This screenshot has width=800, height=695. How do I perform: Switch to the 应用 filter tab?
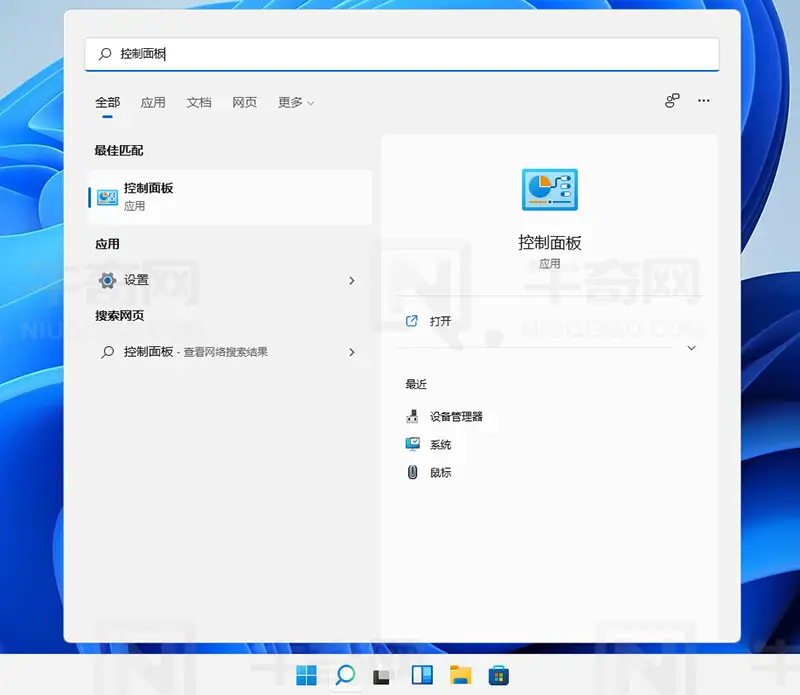click(x=153, y=103)
